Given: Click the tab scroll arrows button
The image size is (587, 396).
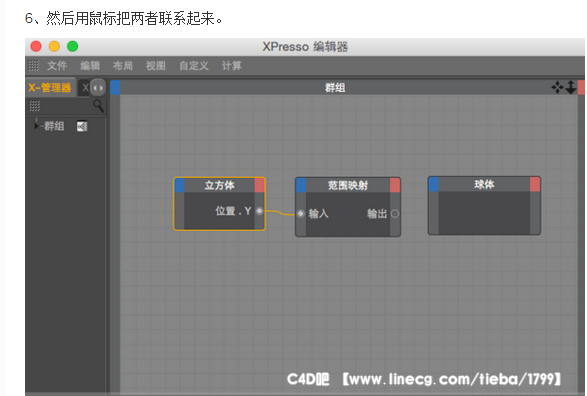Looking at the screenshot, I should [98, 88].
